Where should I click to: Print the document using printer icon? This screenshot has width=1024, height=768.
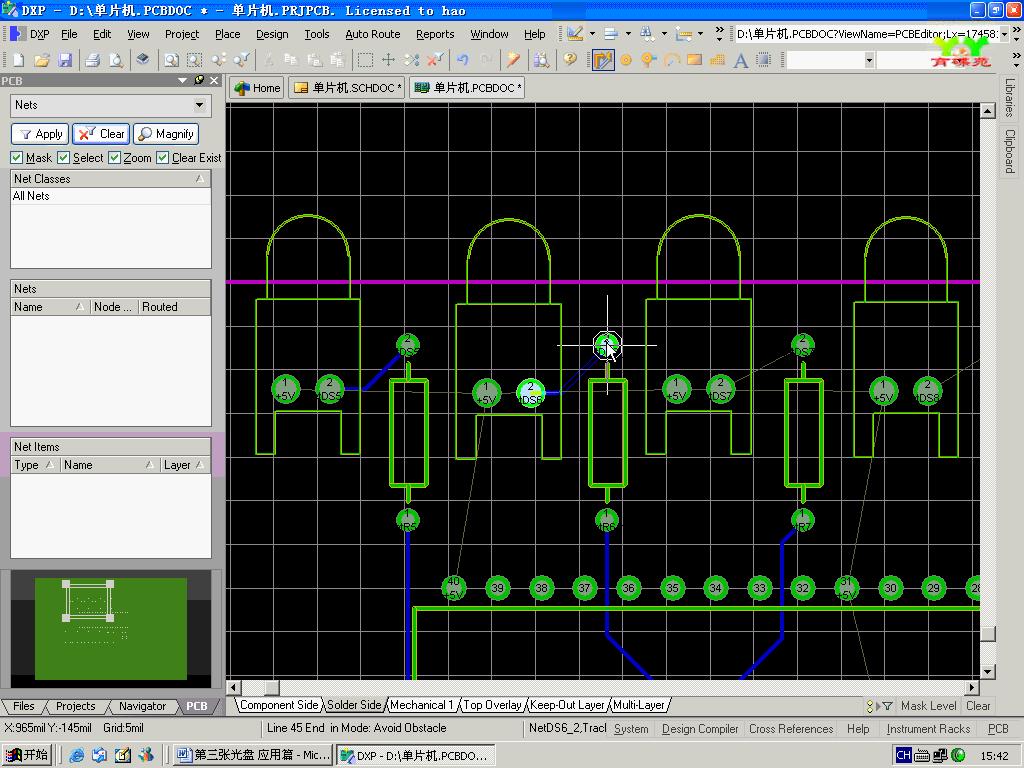click(93, 60)
